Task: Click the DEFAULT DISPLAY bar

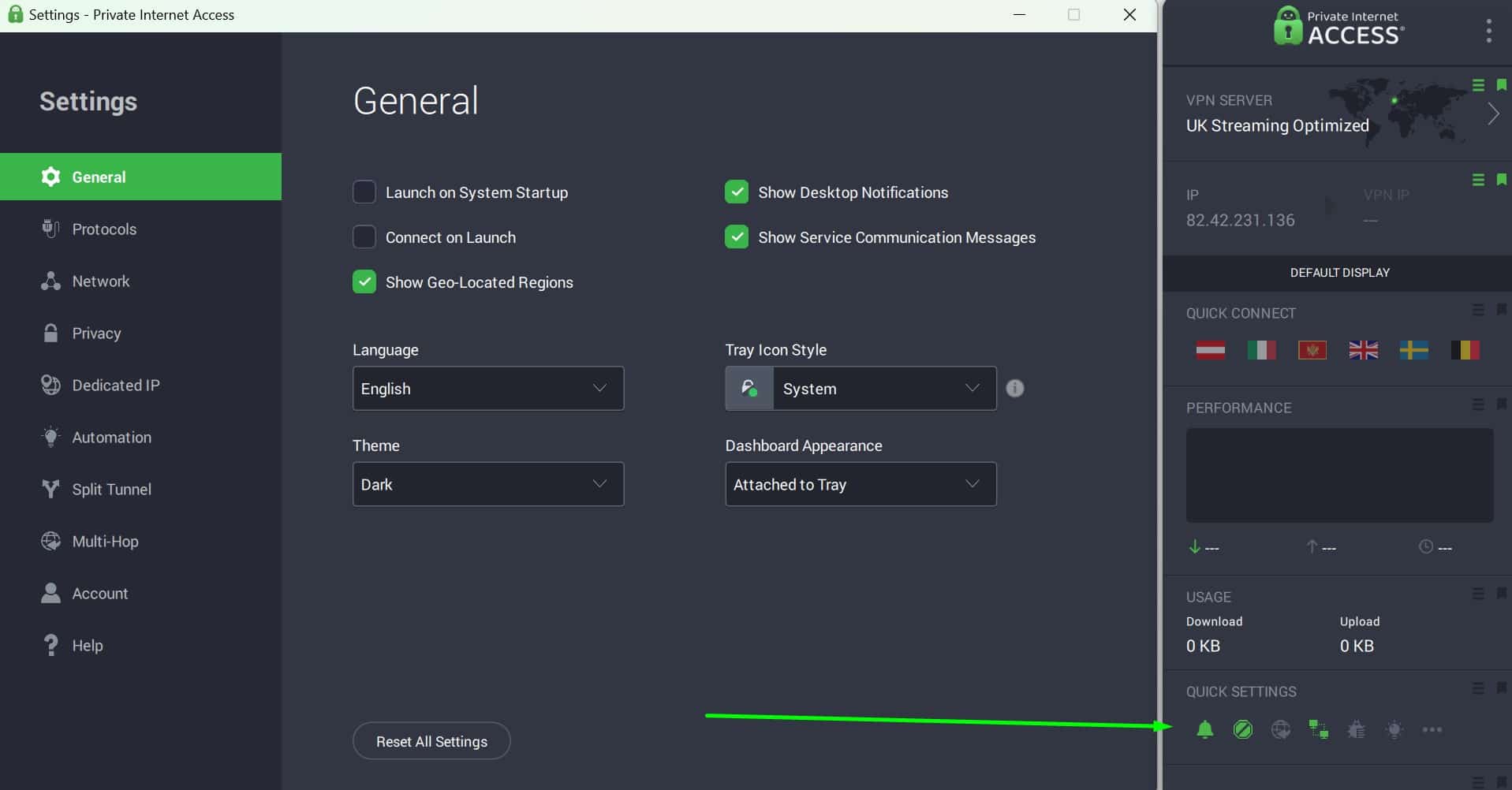Action: click(1338, 272)
